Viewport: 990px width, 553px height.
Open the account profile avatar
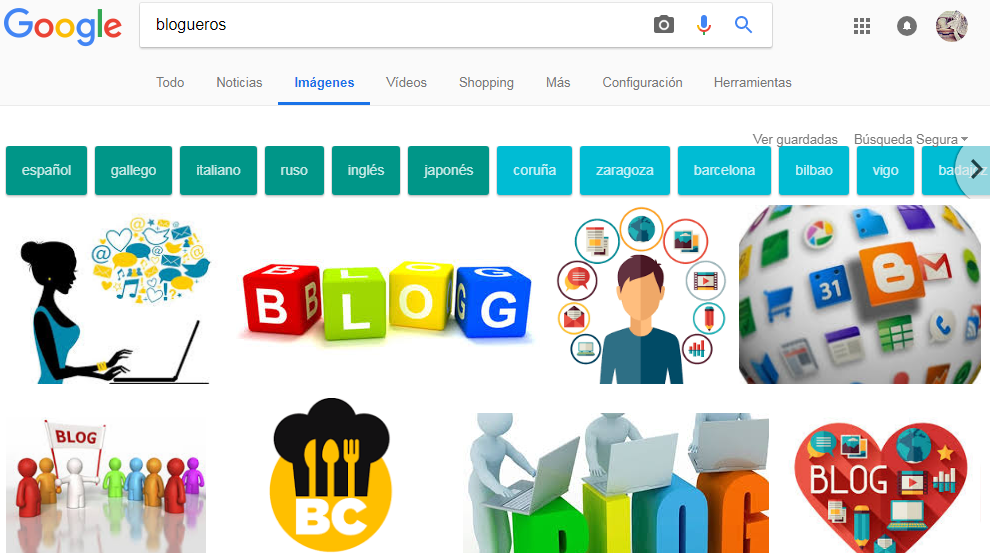(951, 26)
